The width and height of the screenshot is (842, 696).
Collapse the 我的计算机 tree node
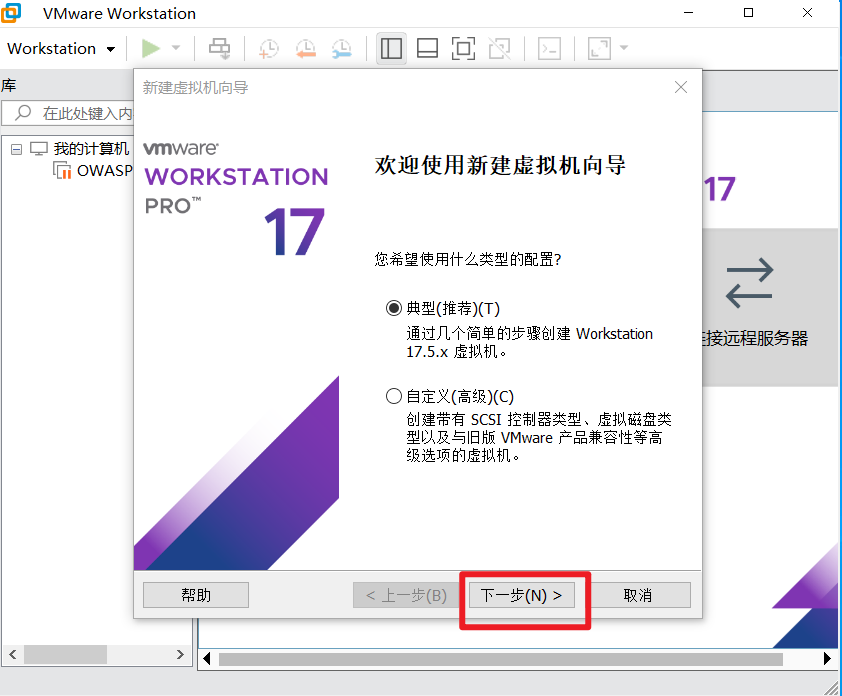[x=17, y=149]
